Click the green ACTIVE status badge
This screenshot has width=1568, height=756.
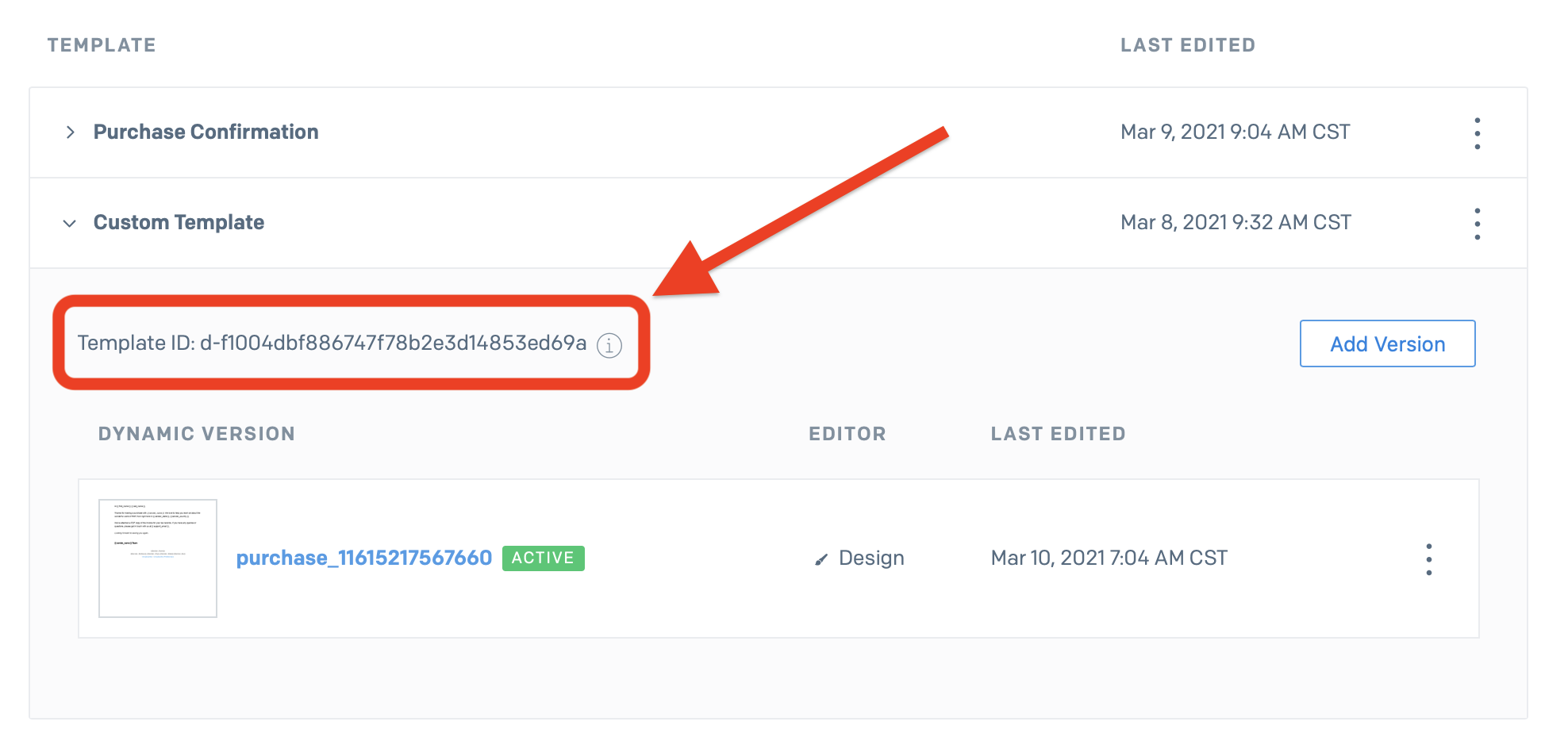coord(543,558)
